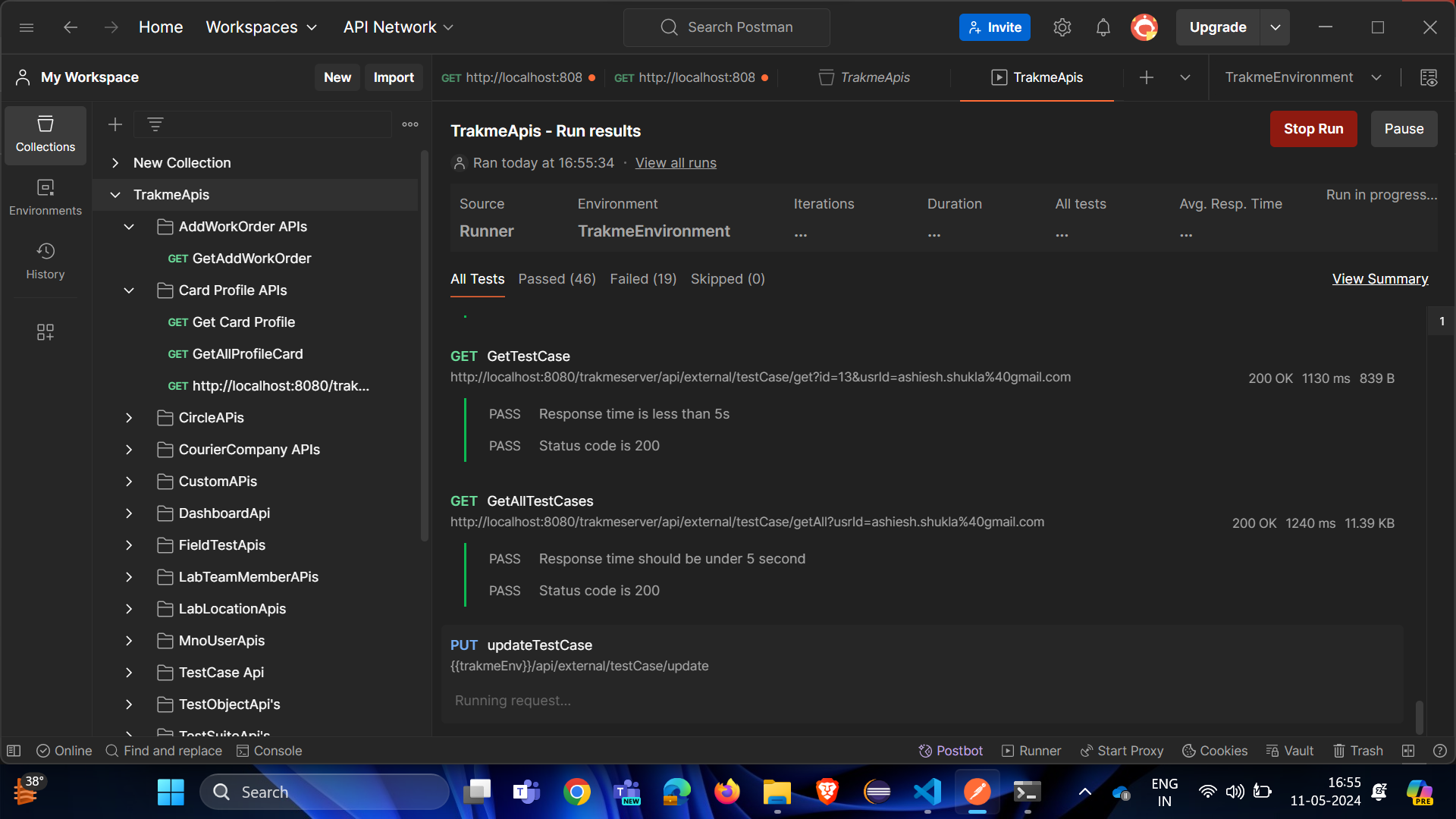Expand the Workspaces dropdown
The height and width of the screenshot is (819, 1456).
(262, 27)
